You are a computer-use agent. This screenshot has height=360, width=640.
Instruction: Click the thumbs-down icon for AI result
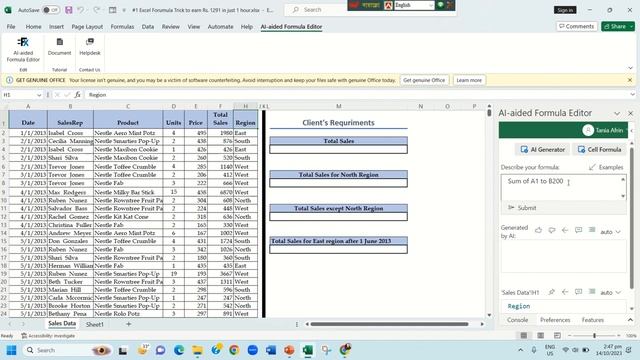tap(552, 230)
